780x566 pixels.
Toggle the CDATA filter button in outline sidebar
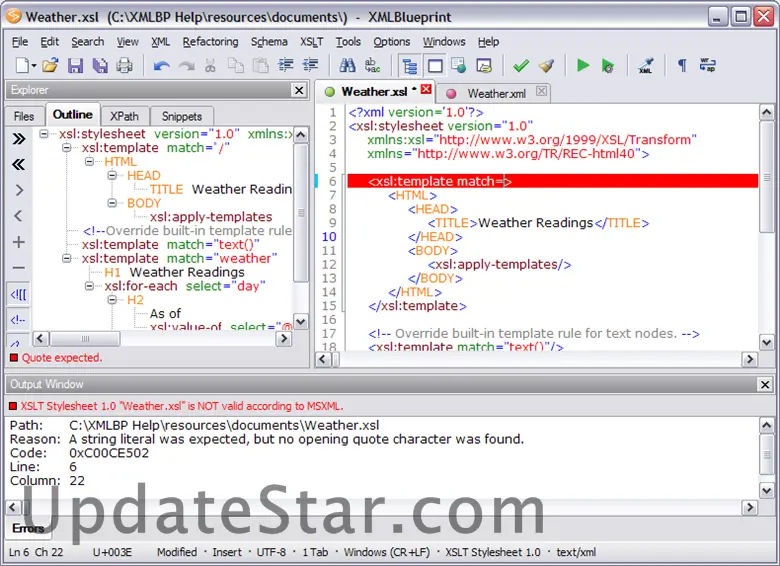[x=18, y=294]
